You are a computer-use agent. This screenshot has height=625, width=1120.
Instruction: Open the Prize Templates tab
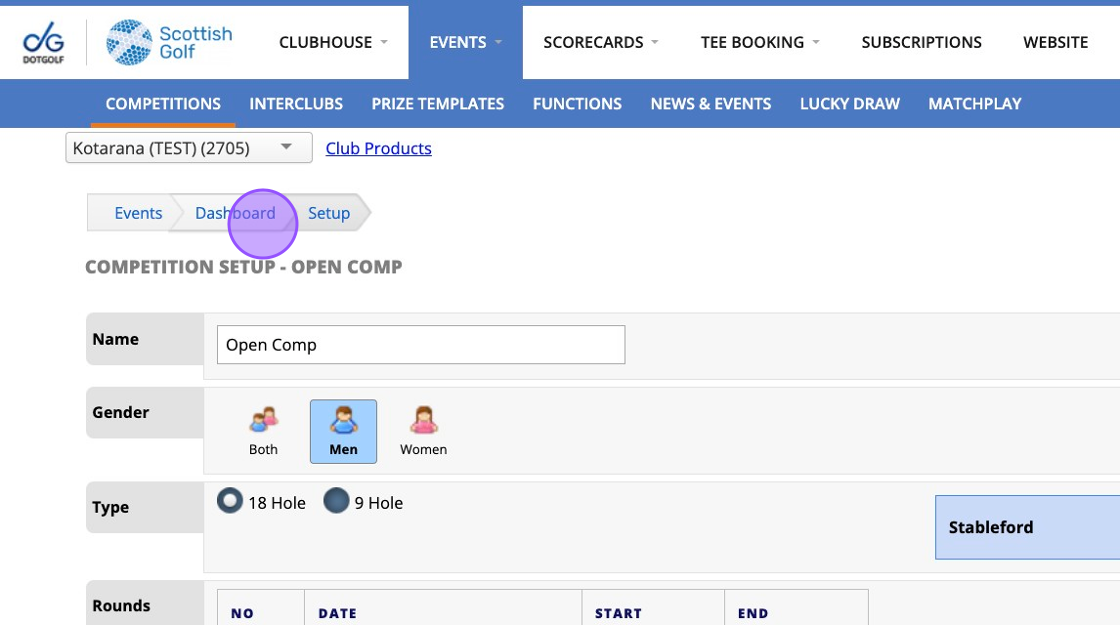[x=438, y=104]
